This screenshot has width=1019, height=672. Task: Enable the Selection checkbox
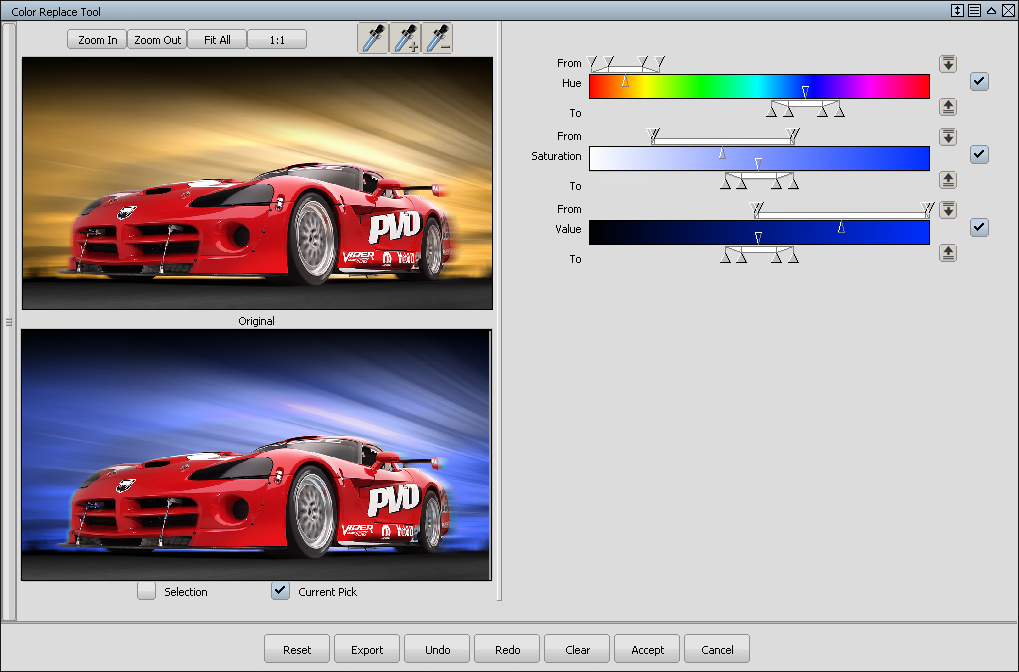(x=147, y=591)
